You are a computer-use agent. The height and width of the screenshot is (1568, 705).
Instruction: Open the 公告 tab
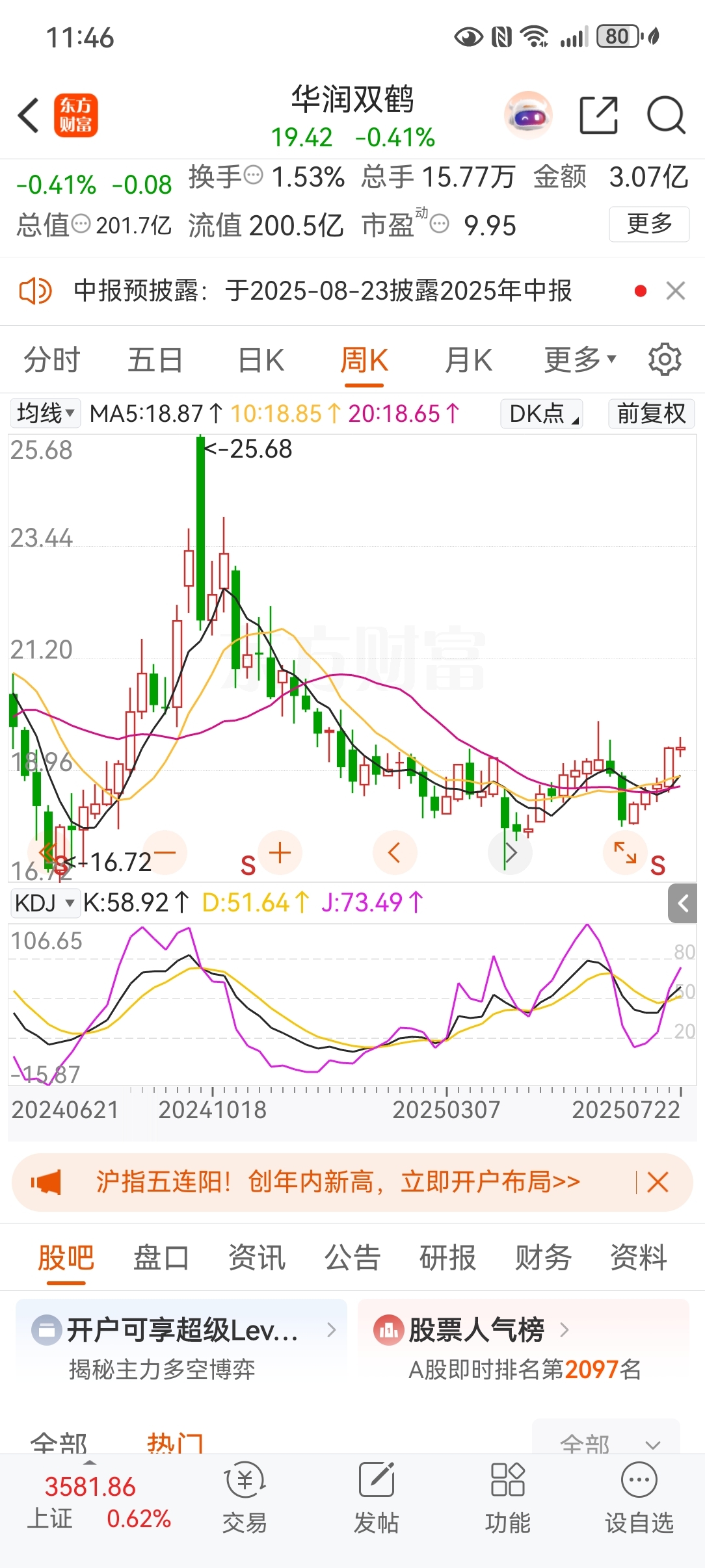point(352,1257)
